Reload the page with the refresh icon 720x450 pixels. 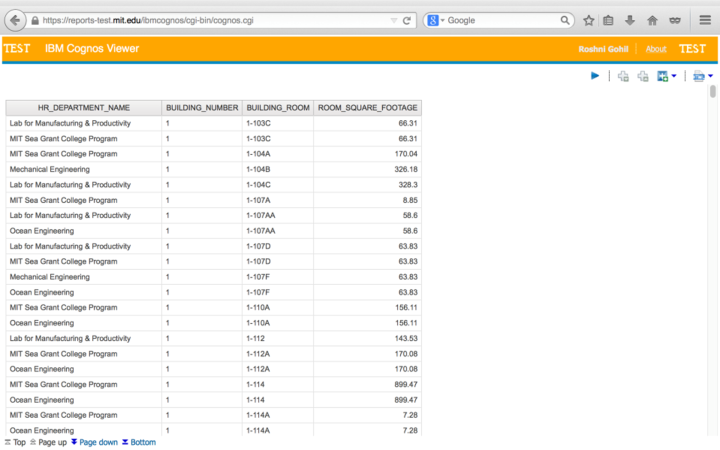(x=406, y=20)
